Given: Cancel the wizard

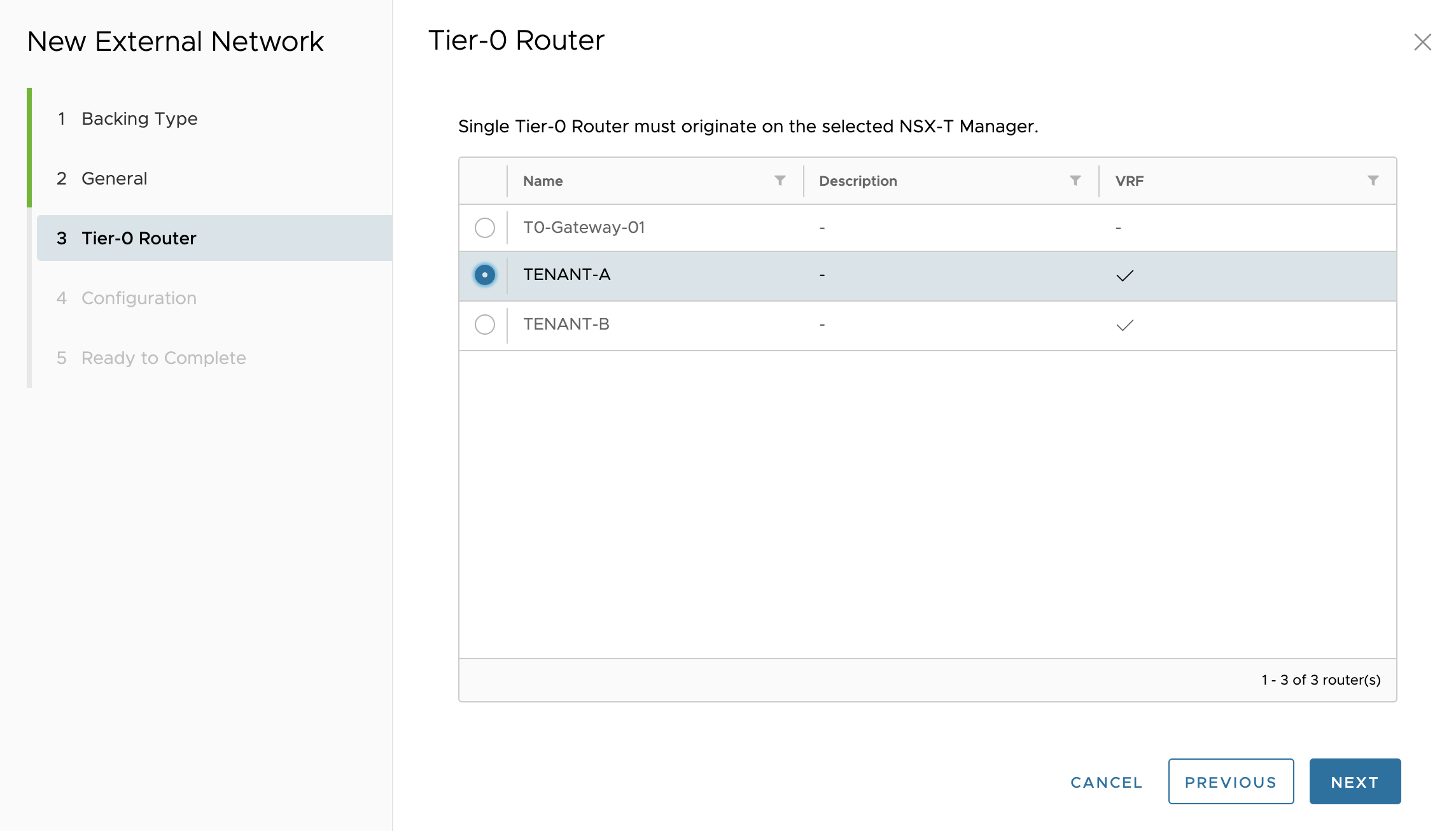Looking at the screenshot, I should click(x=1106, y=782).
